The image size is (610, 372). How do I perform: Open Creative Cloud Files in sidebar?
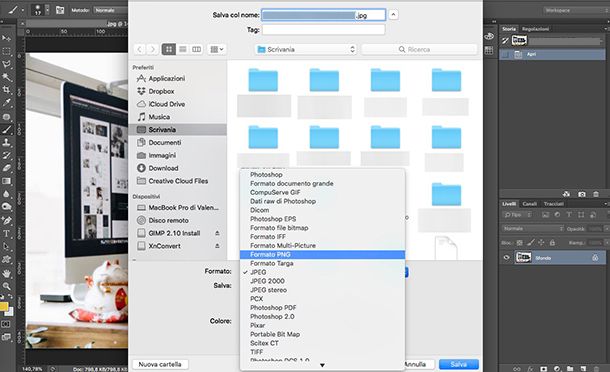(x=177, y=181)
